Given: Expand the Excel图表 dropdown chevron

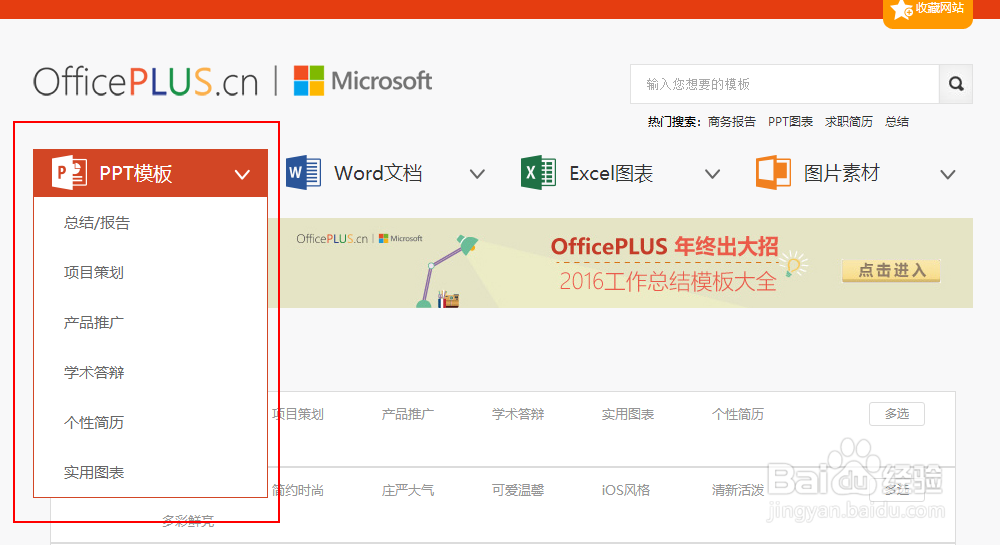Looking at the screenshot, I should pos(712,174).
